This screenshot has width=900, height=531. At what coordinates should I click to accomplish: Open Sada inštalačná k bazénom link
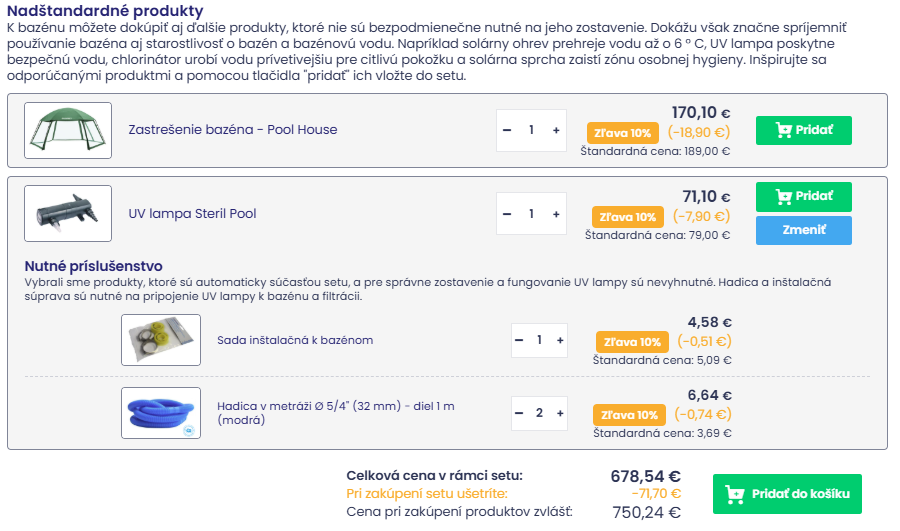pos(295,340)
